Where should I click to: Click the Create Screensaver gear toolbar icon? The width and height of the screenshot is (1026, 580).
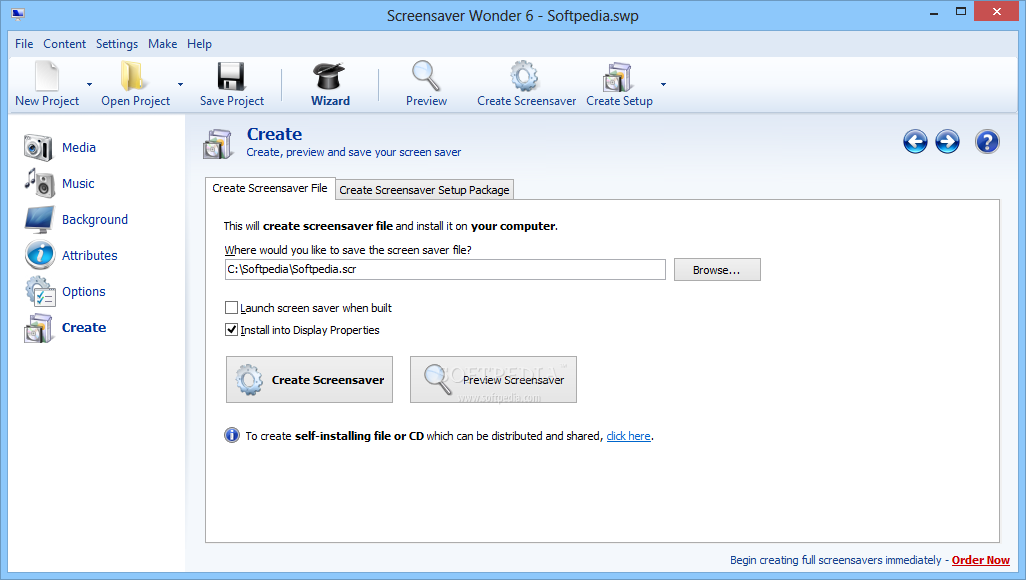(x=525, y=76)
